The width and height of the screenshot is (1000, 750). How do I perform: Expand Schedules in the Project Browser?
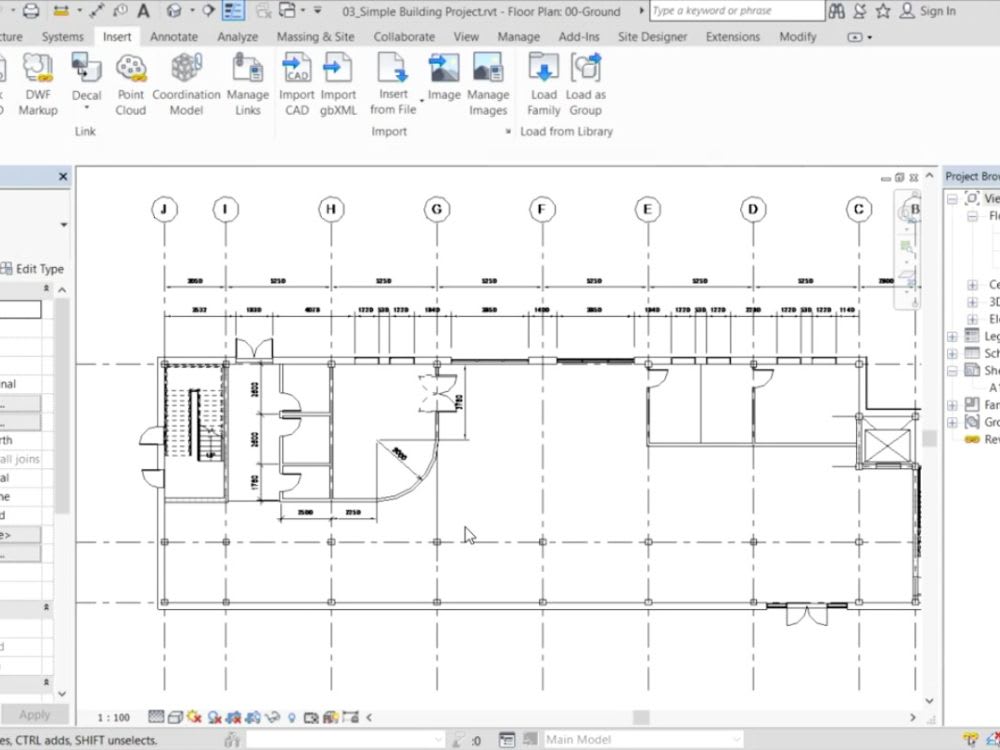(953, 353)
